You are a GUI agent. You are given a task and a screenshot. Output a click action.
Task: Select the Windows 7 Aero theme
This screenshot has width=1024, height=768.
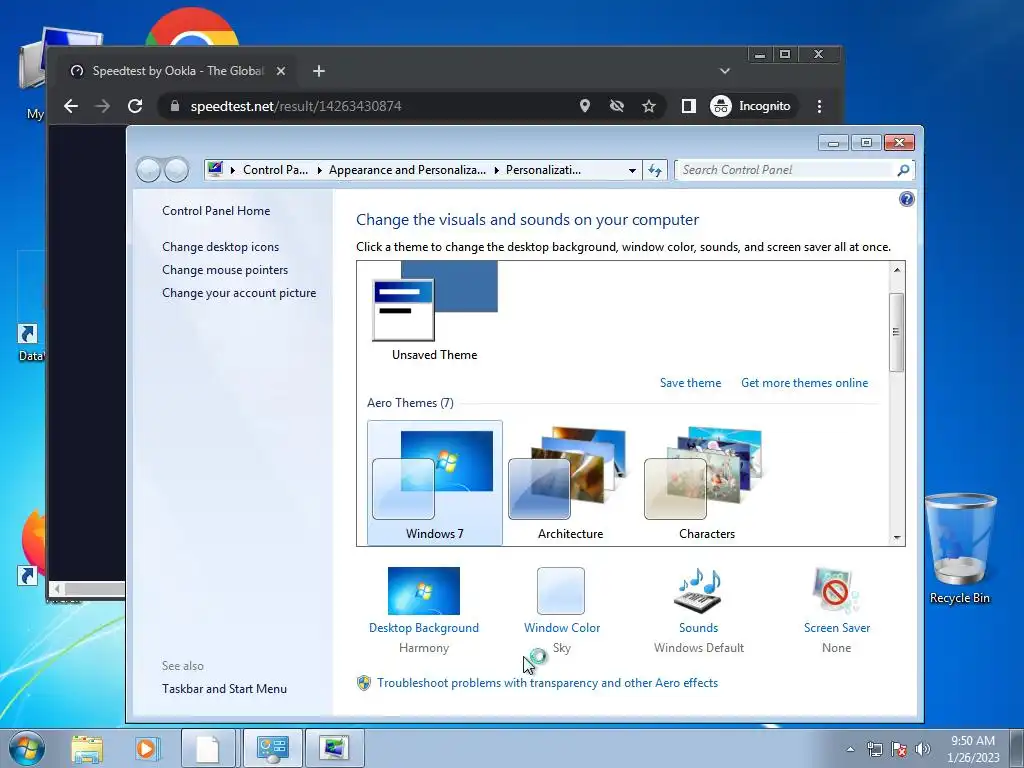pyautogui.click(x=434, y=482)
